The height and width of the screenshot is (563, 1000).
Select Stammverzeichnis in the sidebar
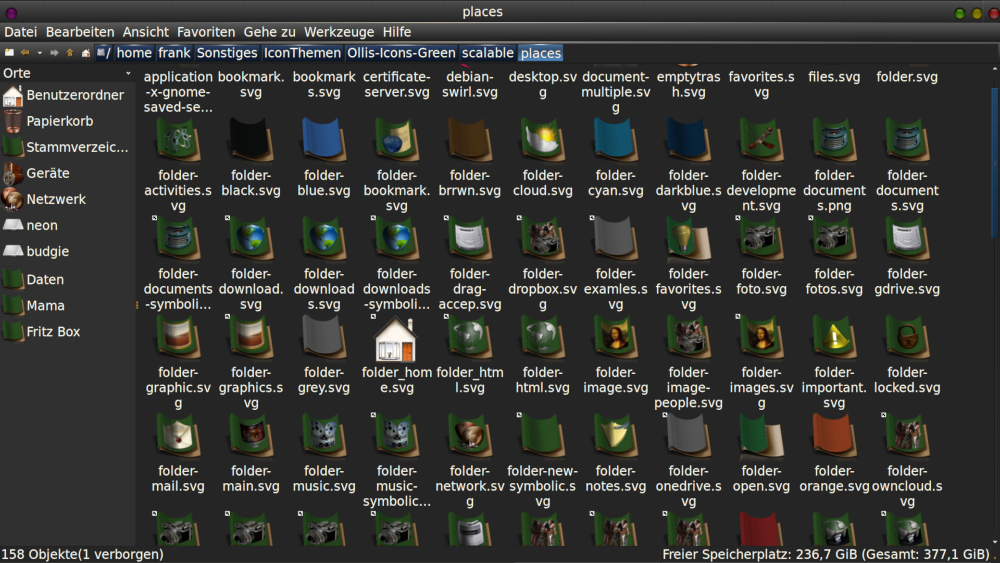pyautogui.click(x=67, y=147)
